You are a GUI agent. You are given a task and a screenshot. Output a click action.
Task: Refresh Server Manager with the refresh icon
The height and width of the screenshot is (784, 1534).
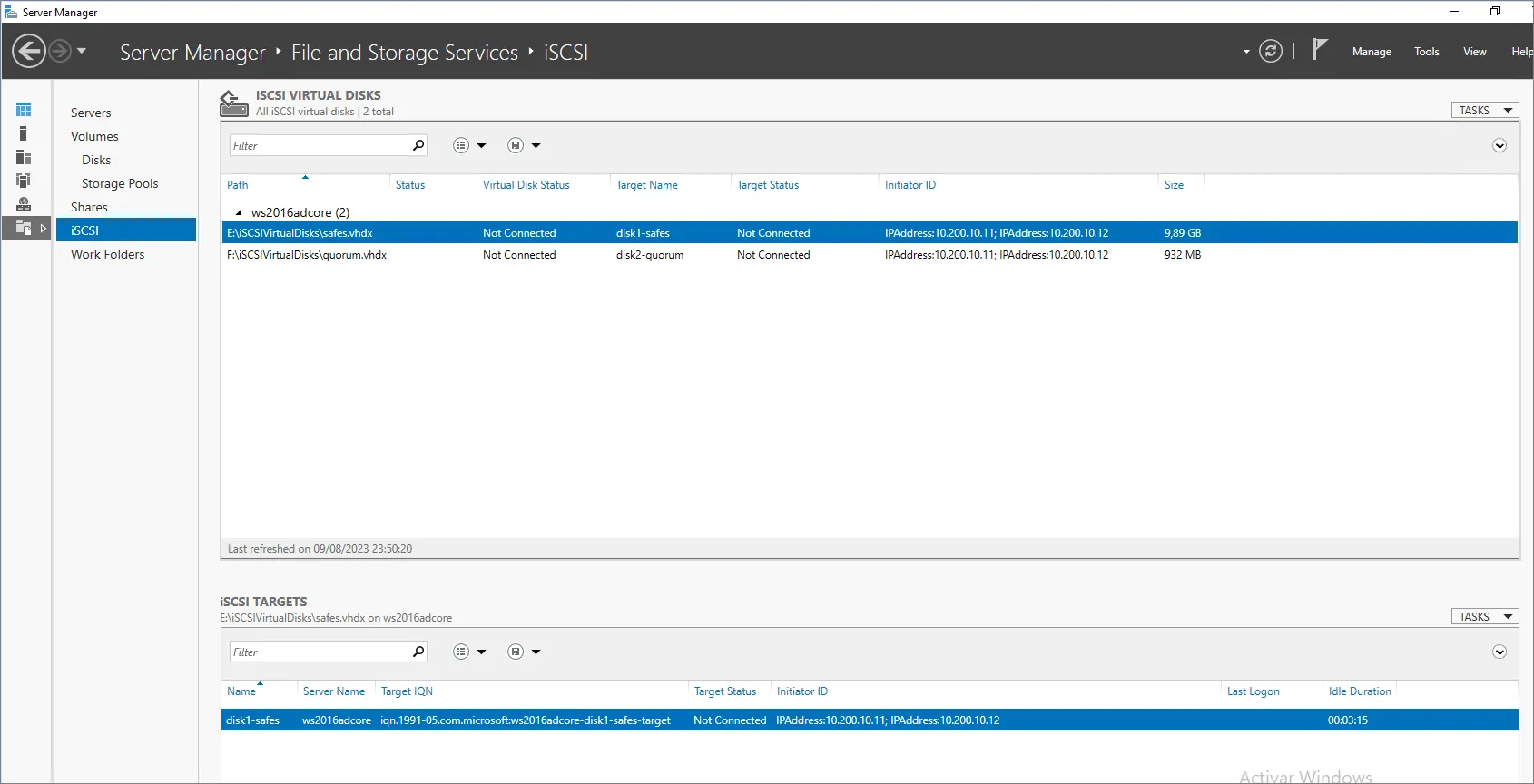(x=1271, y=52)
